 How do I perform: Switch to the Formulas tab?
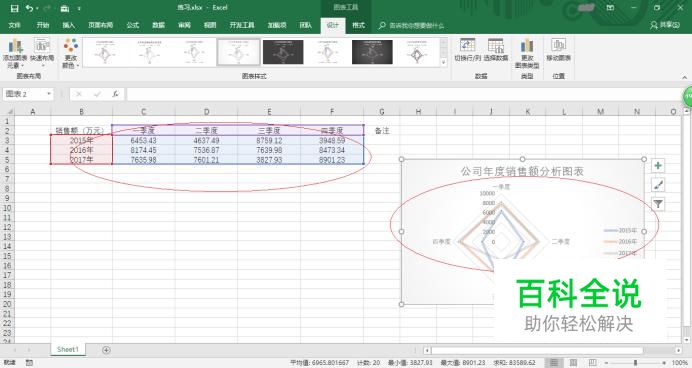tap(133, 25)
